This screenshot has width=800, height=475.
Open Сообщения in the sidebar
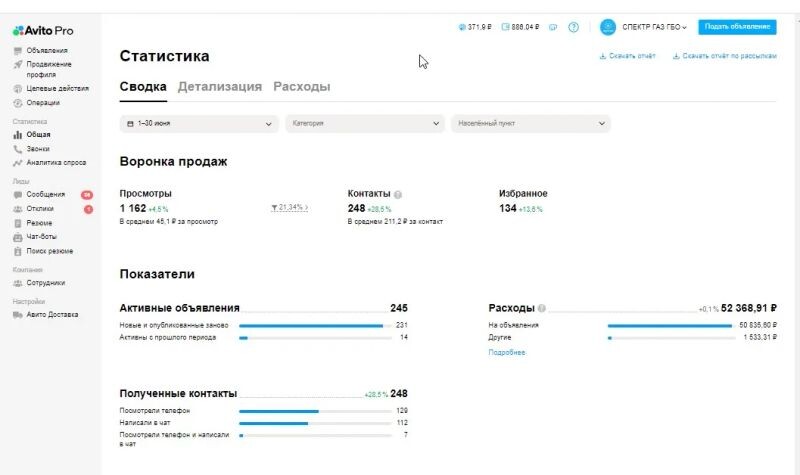click(x=45, y=194)
